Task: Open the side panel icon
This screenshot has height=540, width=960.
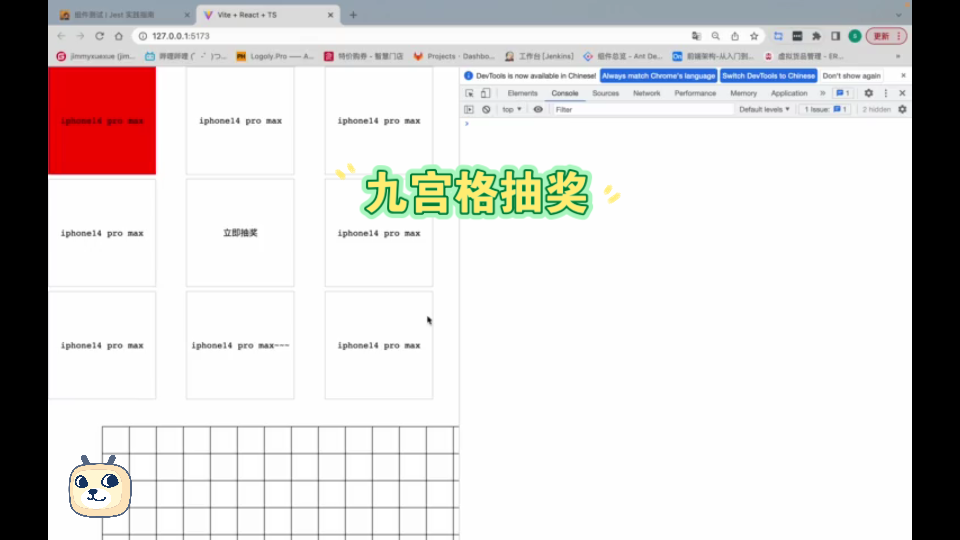Action: coord(835,36)
